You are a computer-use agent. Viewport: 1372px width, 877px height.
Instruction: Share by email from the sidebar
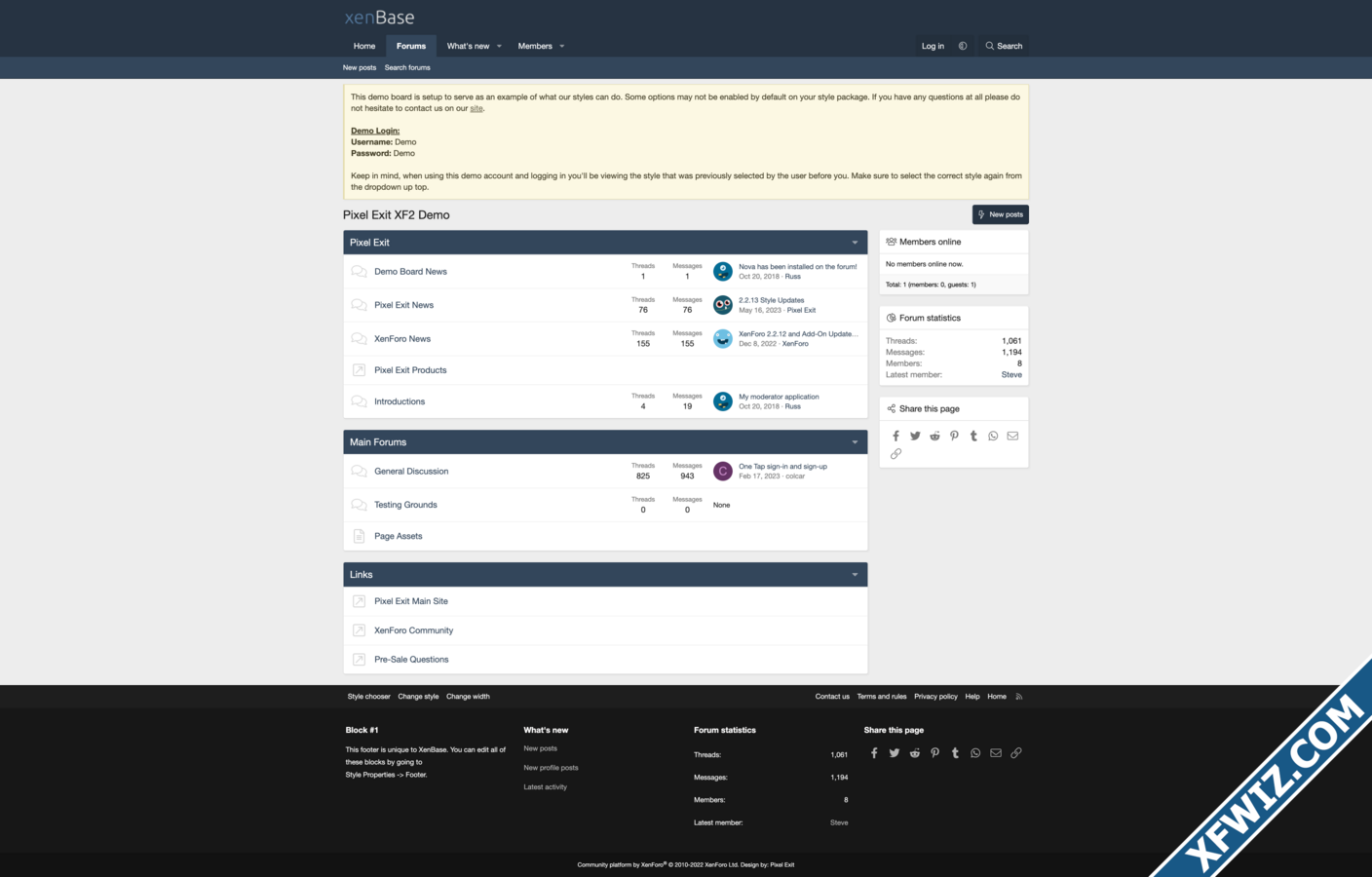coord(1012,436)
